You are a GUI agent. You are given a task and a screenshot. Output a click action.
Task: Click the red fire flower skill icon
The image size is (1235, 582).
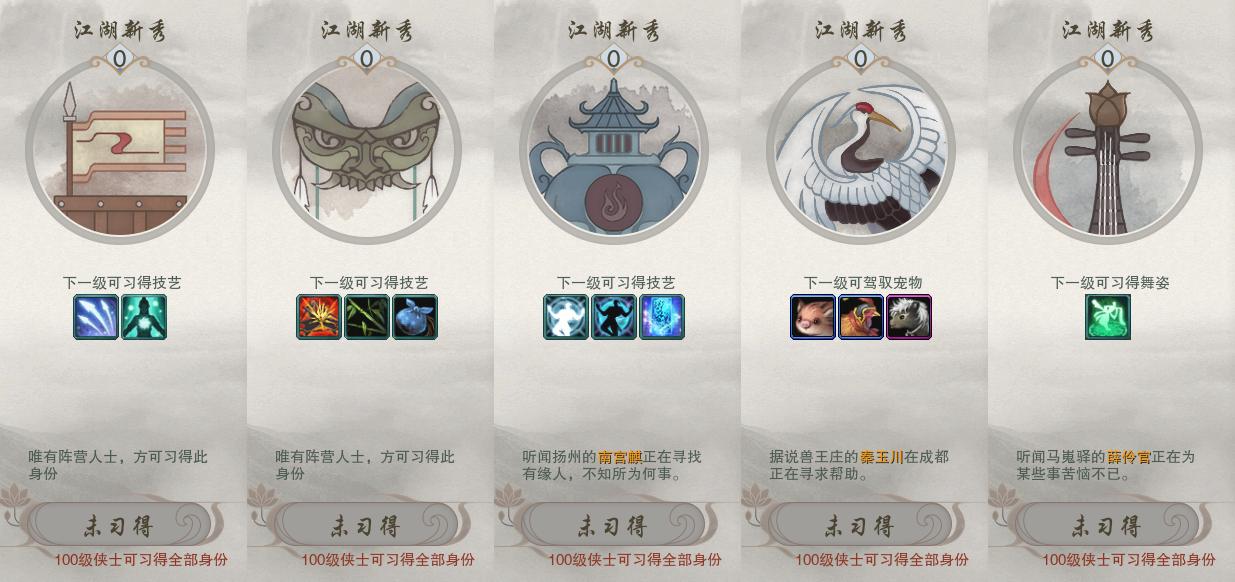click(x=319, y=317)
